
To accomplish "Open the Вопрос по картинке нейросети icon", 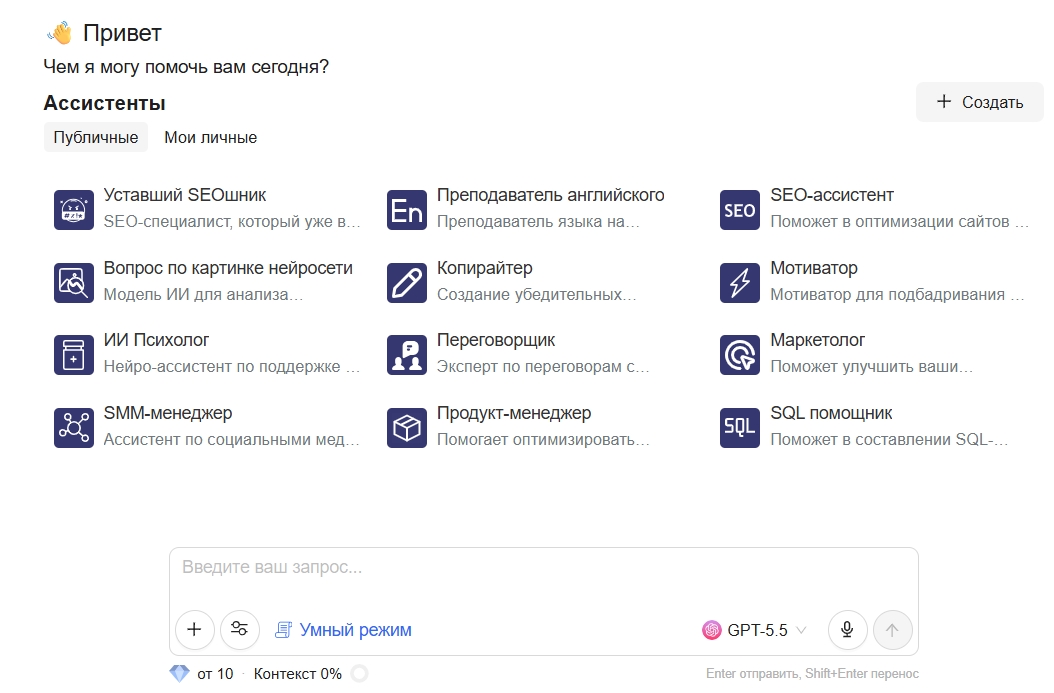I will tap(74, 283).
